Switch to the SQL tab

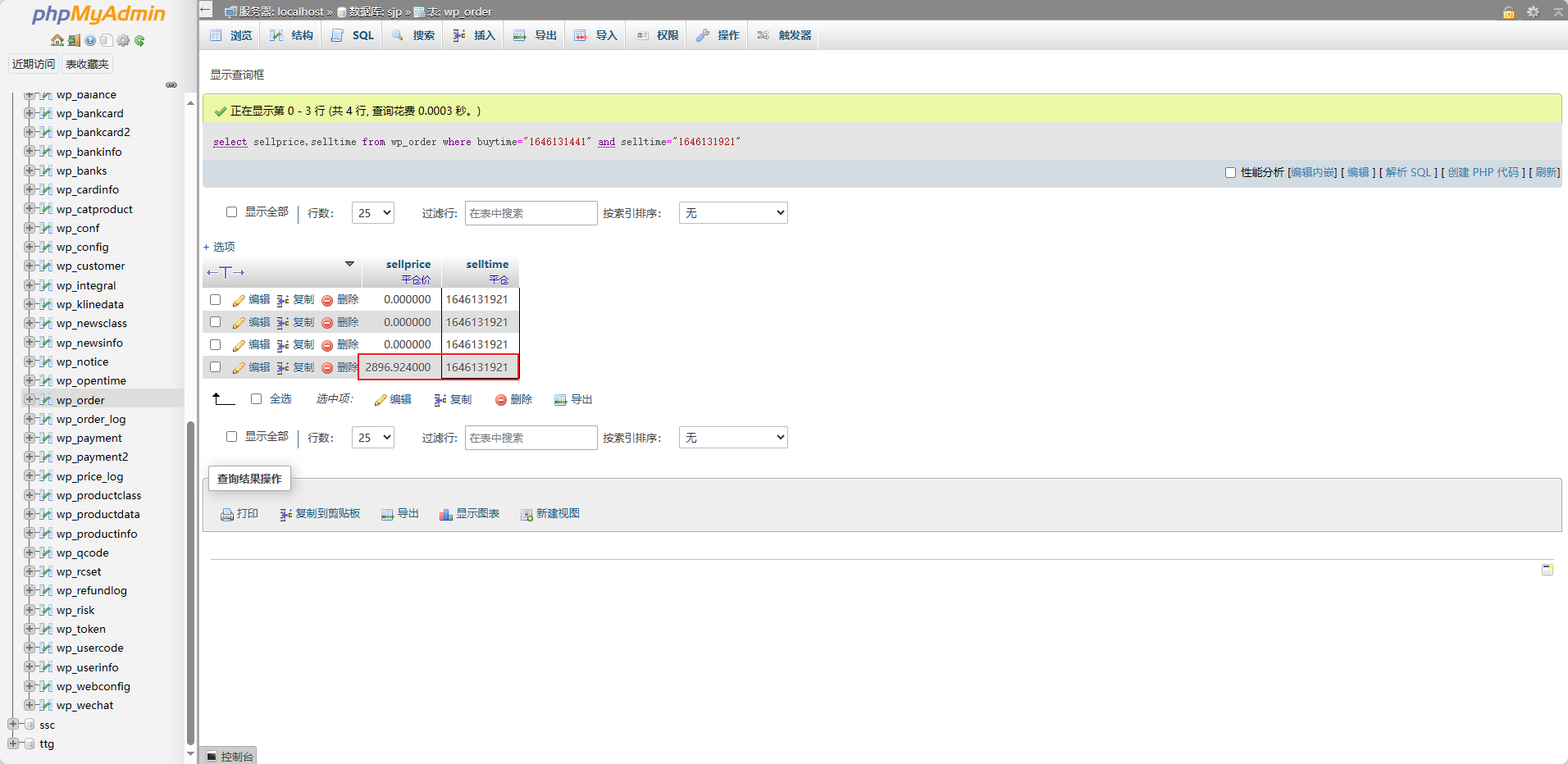click(x=353, y=35)
